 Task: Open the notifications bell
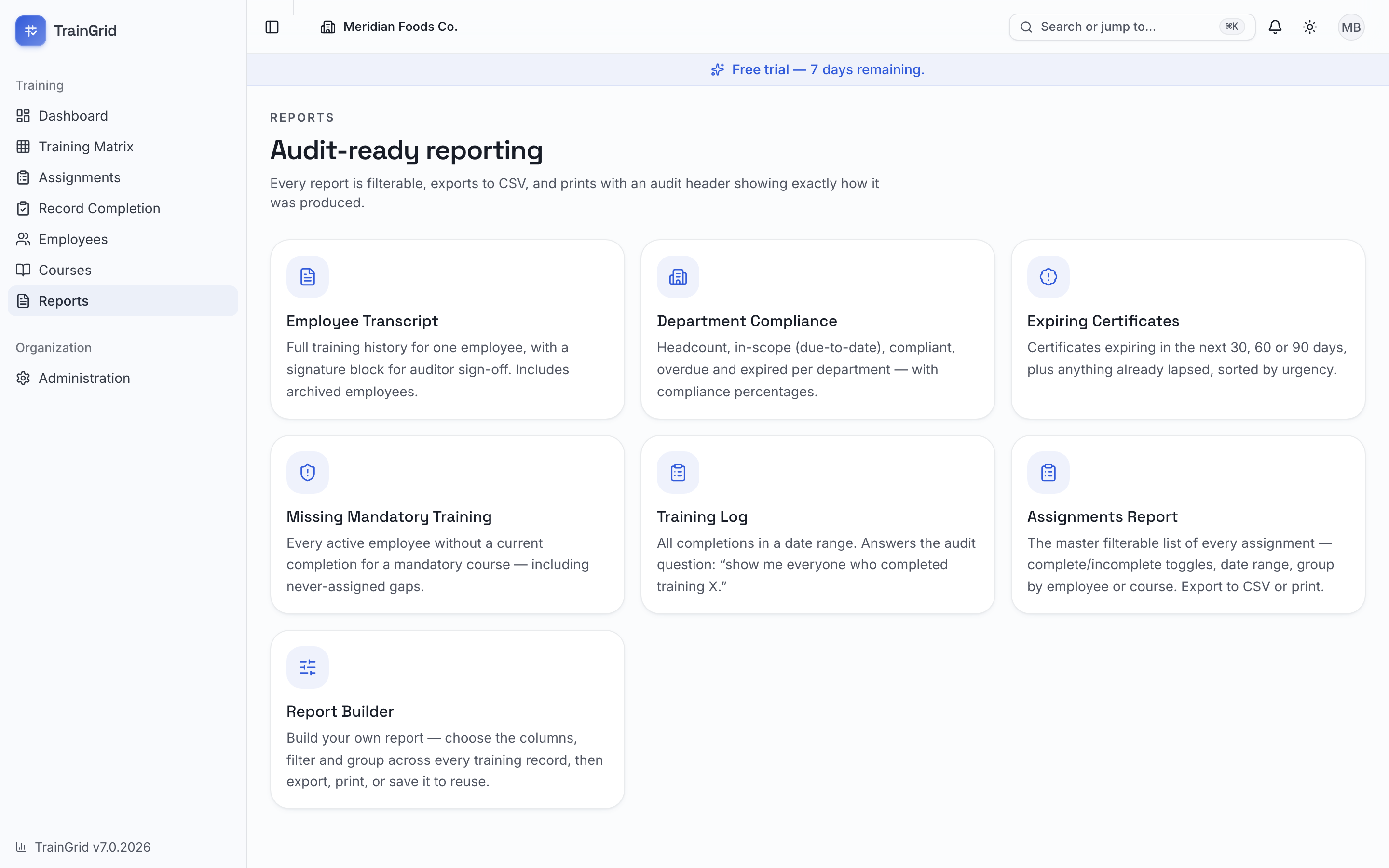point(1275,27)
